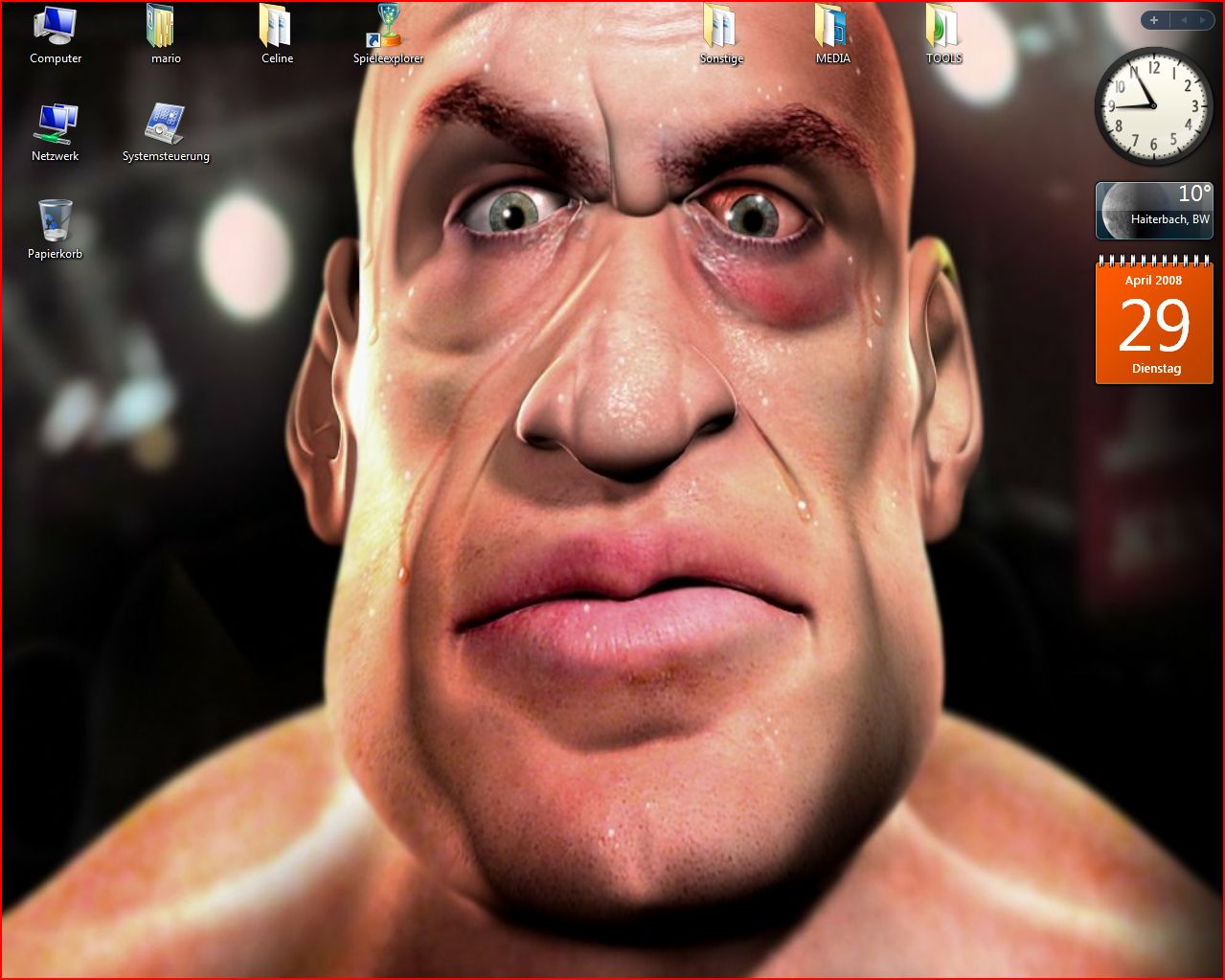Screen dimensions: 1225x980
Task: Click the date 29 on calendar gadget
Action: (x=1153, y=326)
